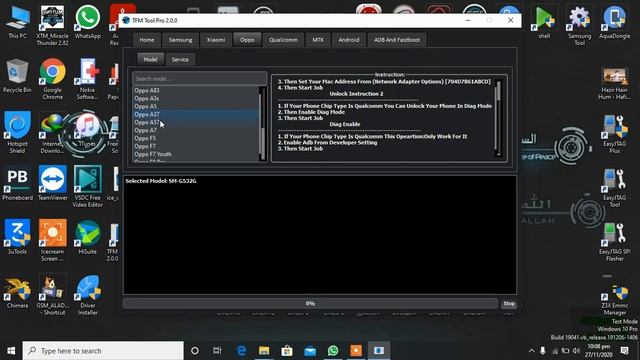Viewport: 640px width, 360px height.
Task: Click the taskbar search box
Action: [103, 351]
